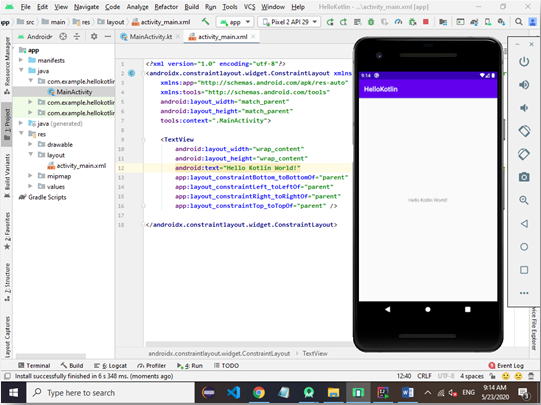Click the emulator sidebar Back triangle
Viewport: 541px width, 405px height.
coord(524,224)
